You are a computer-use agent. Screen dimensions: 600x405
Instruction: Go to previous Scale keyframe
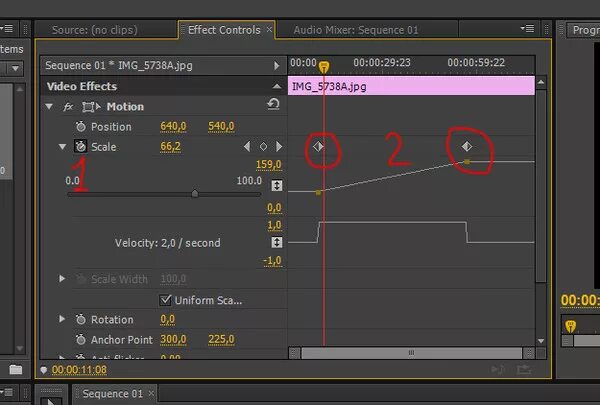(x=247, y=146)
